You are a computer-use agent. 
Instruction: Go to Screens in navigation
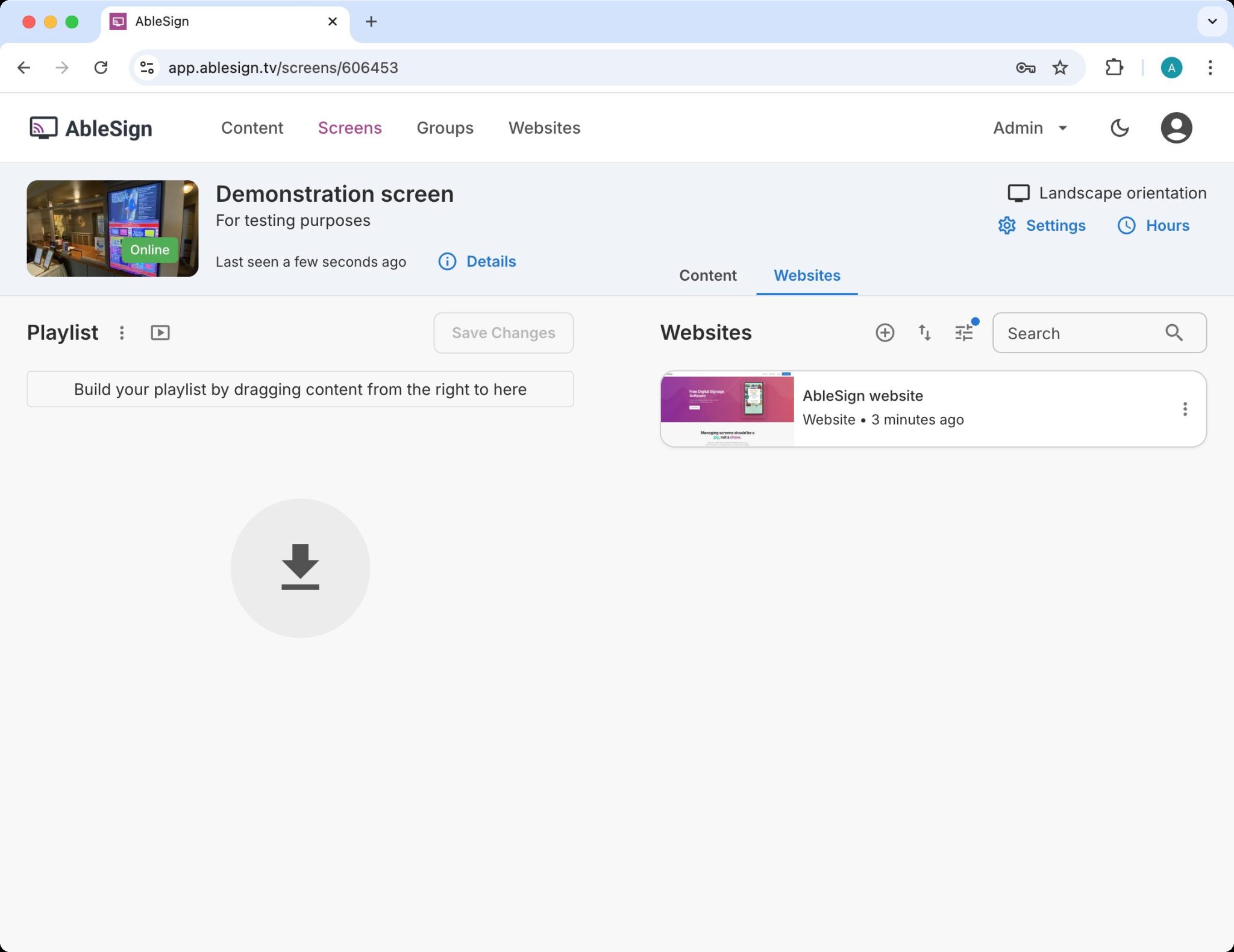[349, 128]
